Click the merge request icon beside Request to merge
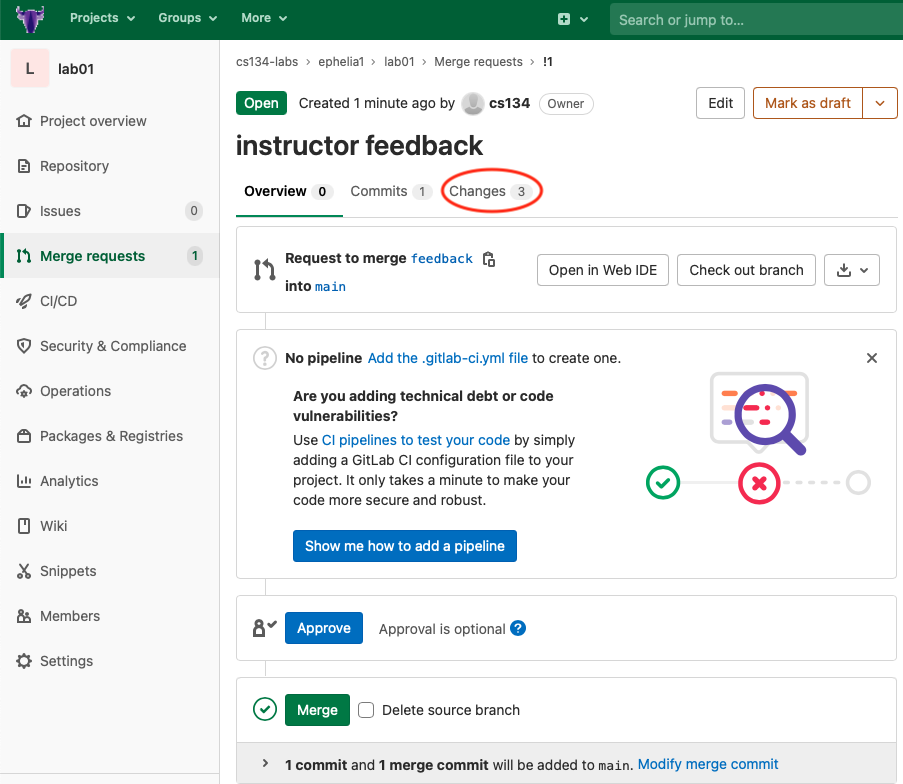The width and height of the screenshot is (903, 784). (264, 270)
